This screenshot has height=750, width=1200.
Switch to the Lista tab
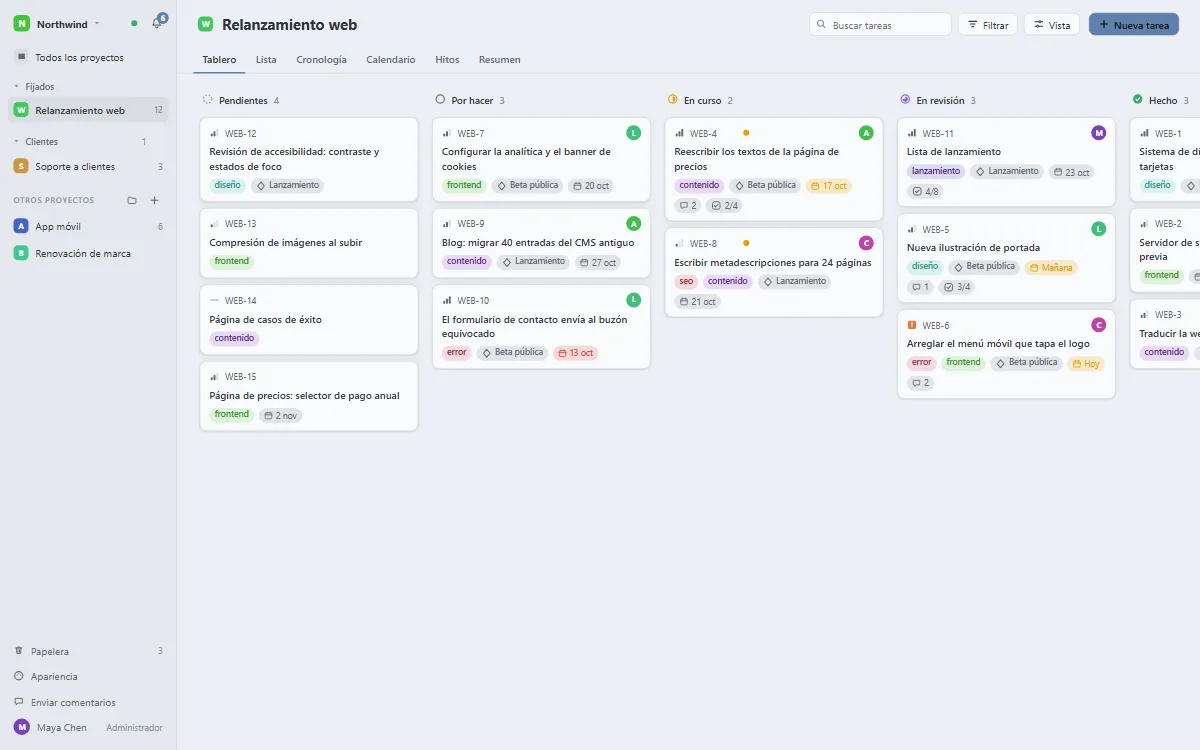point(266,60)
